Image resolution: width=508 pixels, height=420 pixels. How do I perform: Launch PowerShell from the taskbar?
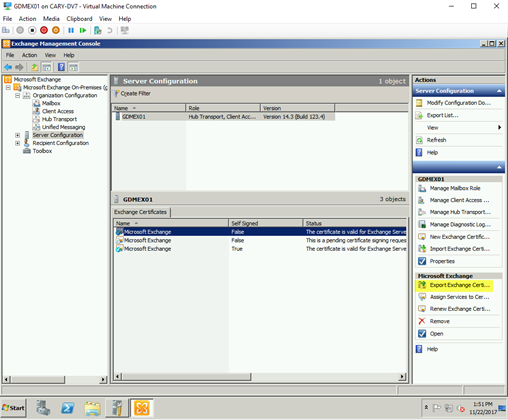point(68,408)
